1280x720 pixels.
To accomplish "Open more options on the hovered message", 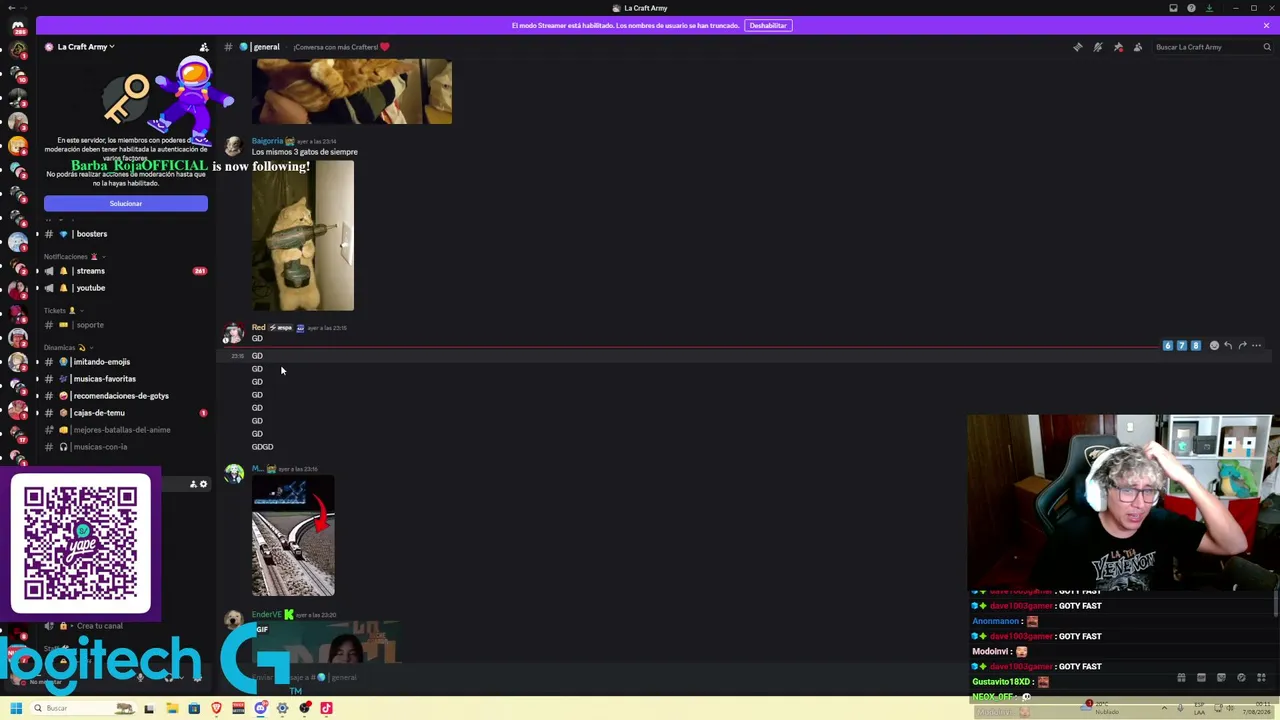I will pyautogui.click(x=1257, y=346).
